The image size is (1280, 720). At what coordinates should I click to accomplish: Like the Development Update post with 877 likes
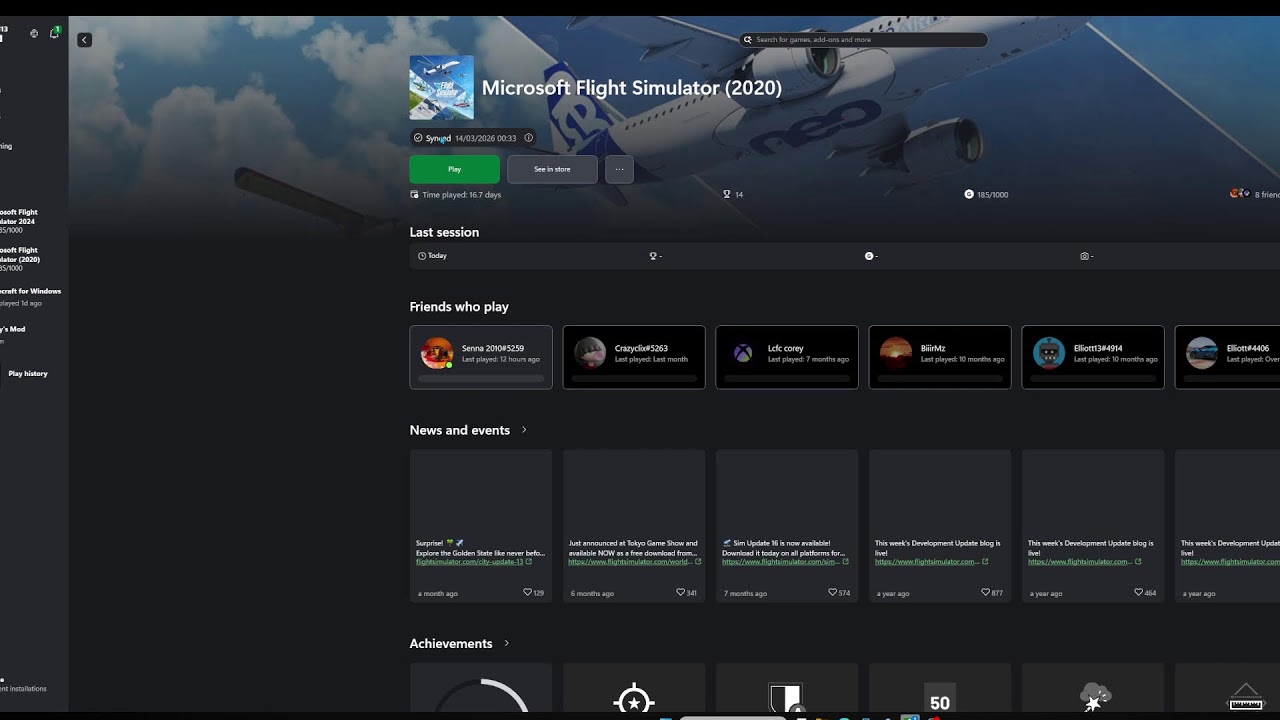987,593
